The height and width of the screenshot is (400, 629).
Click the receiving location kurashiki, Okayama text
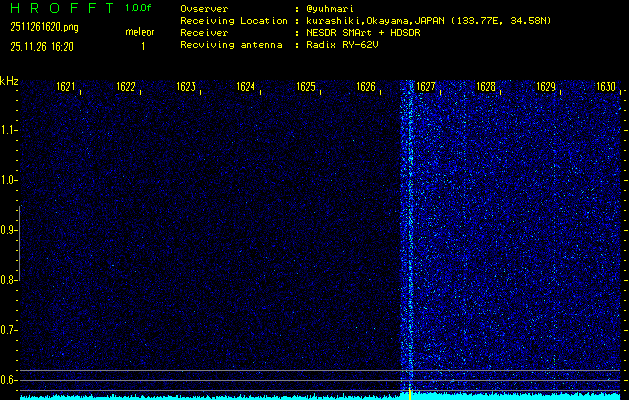pos(428,21)
